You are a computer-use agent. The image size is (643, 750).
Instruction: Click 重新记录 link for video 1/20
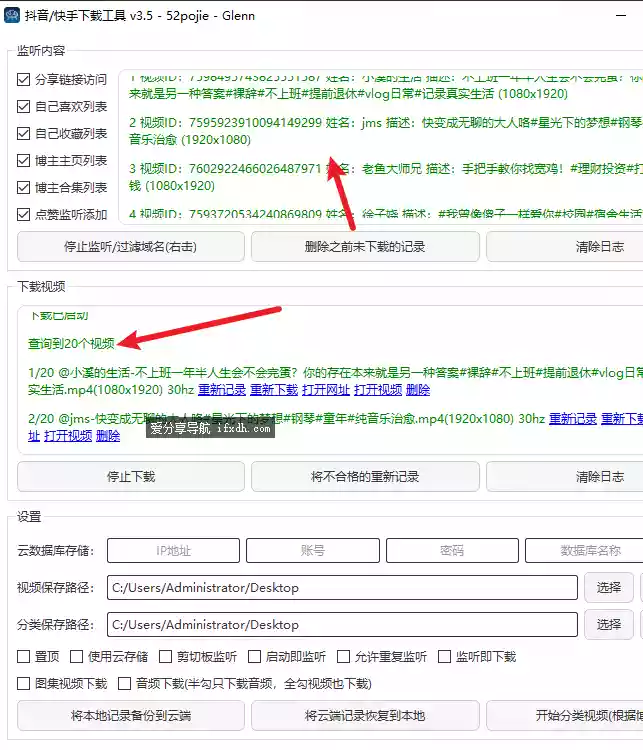pyautogui.click(x=222, y=390)
